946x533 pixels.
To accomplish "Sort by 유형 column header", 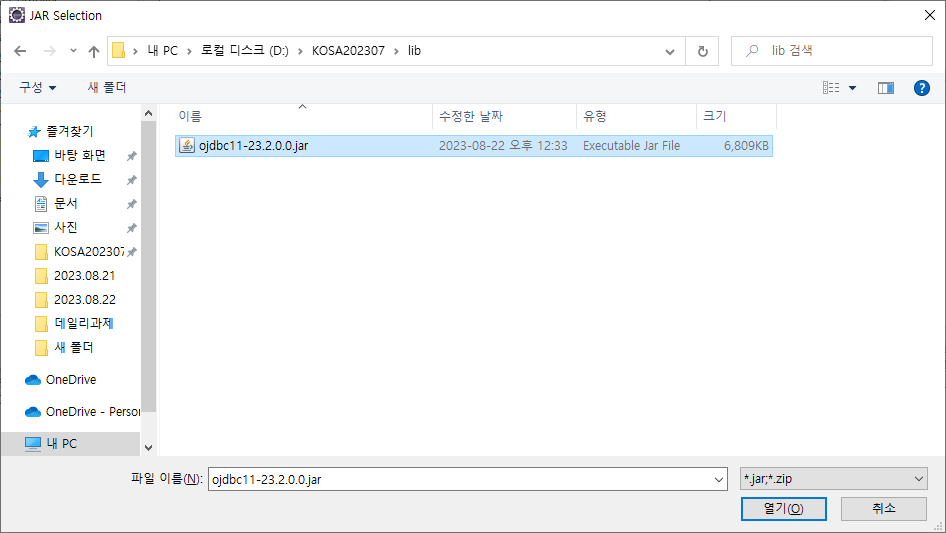I will (x=636, y=116).
